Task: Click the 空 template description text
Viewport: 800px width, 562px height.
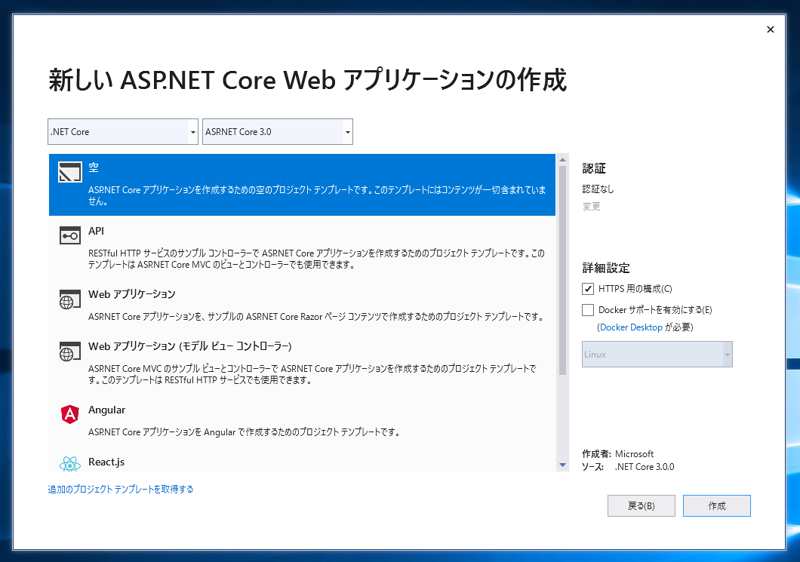Action: coord(317,195)
